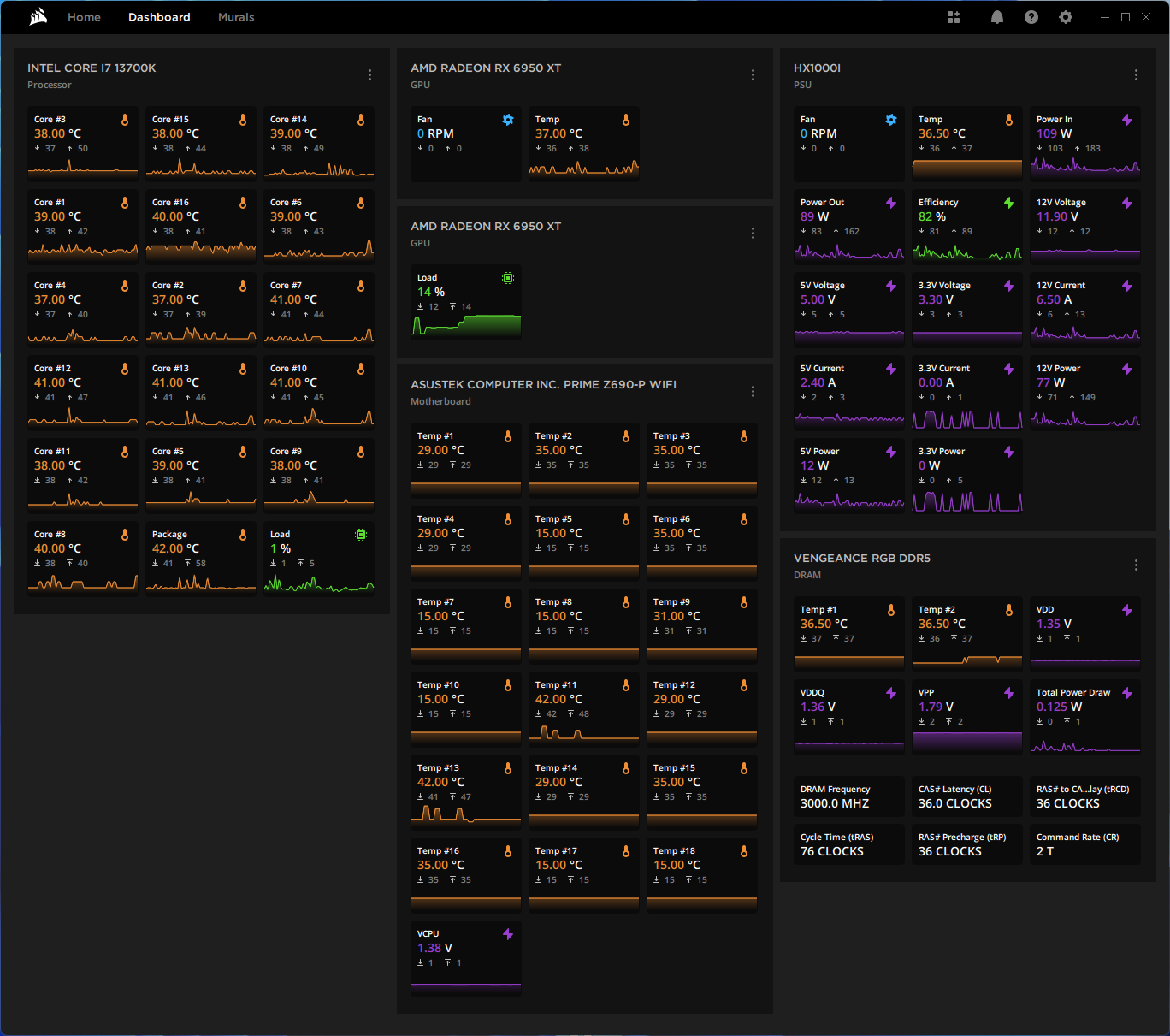Click the fan gear icon on PSU Fan tile
The image size is (1170, 1036).
[x=891, y=120]
